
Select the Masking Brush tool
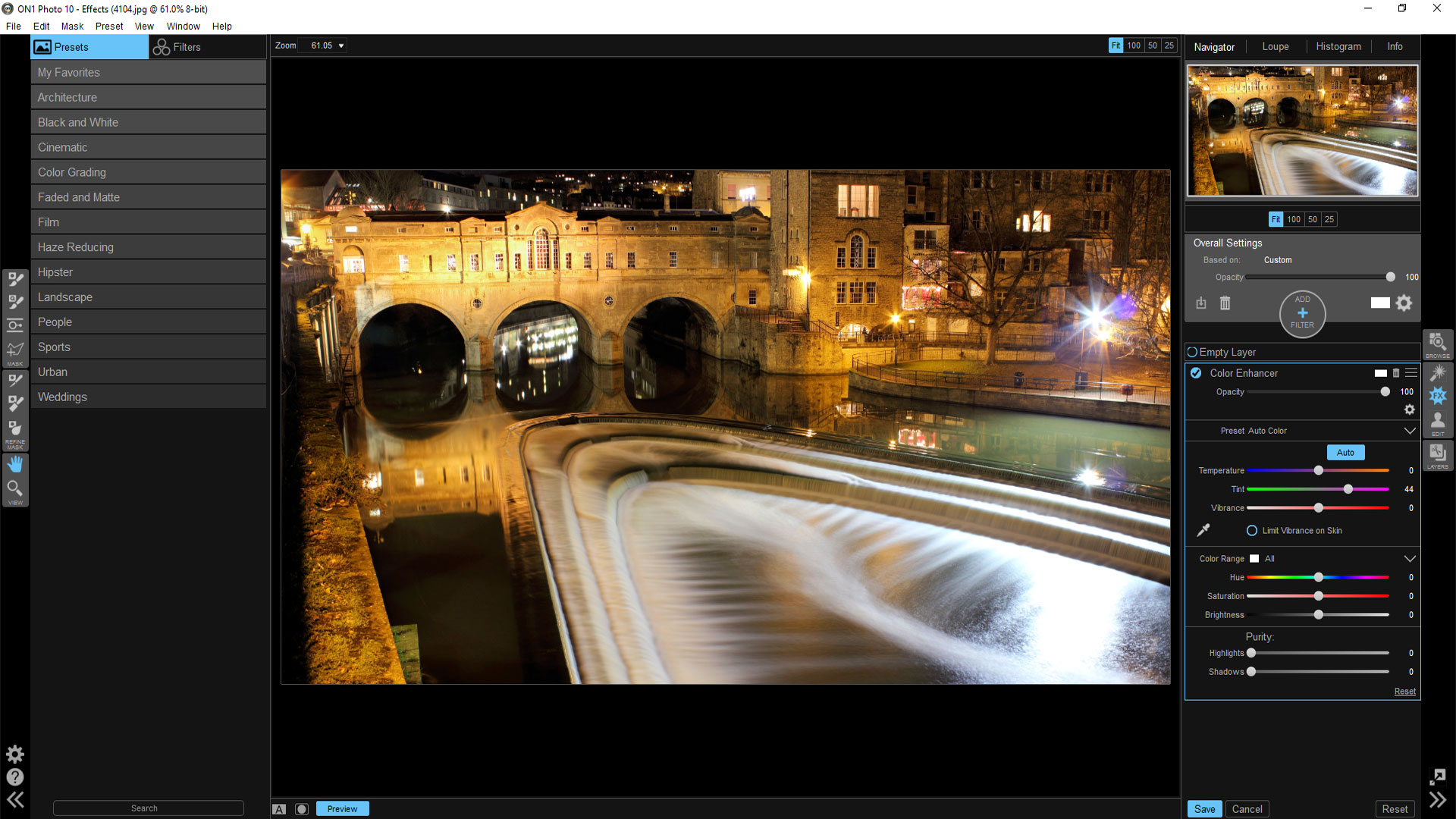pyautogui.click(x=15, y=279)
